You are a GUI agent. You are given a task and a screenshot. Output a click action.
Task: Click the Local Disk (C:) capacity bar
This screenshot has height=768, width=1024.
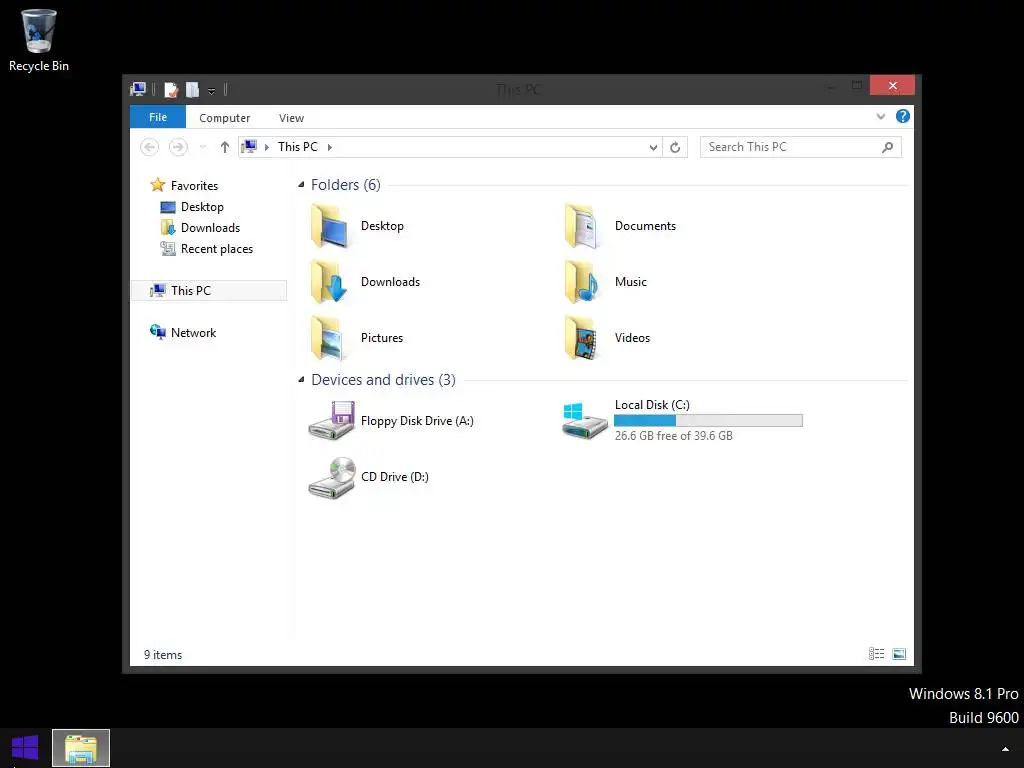tap(709, 421)
